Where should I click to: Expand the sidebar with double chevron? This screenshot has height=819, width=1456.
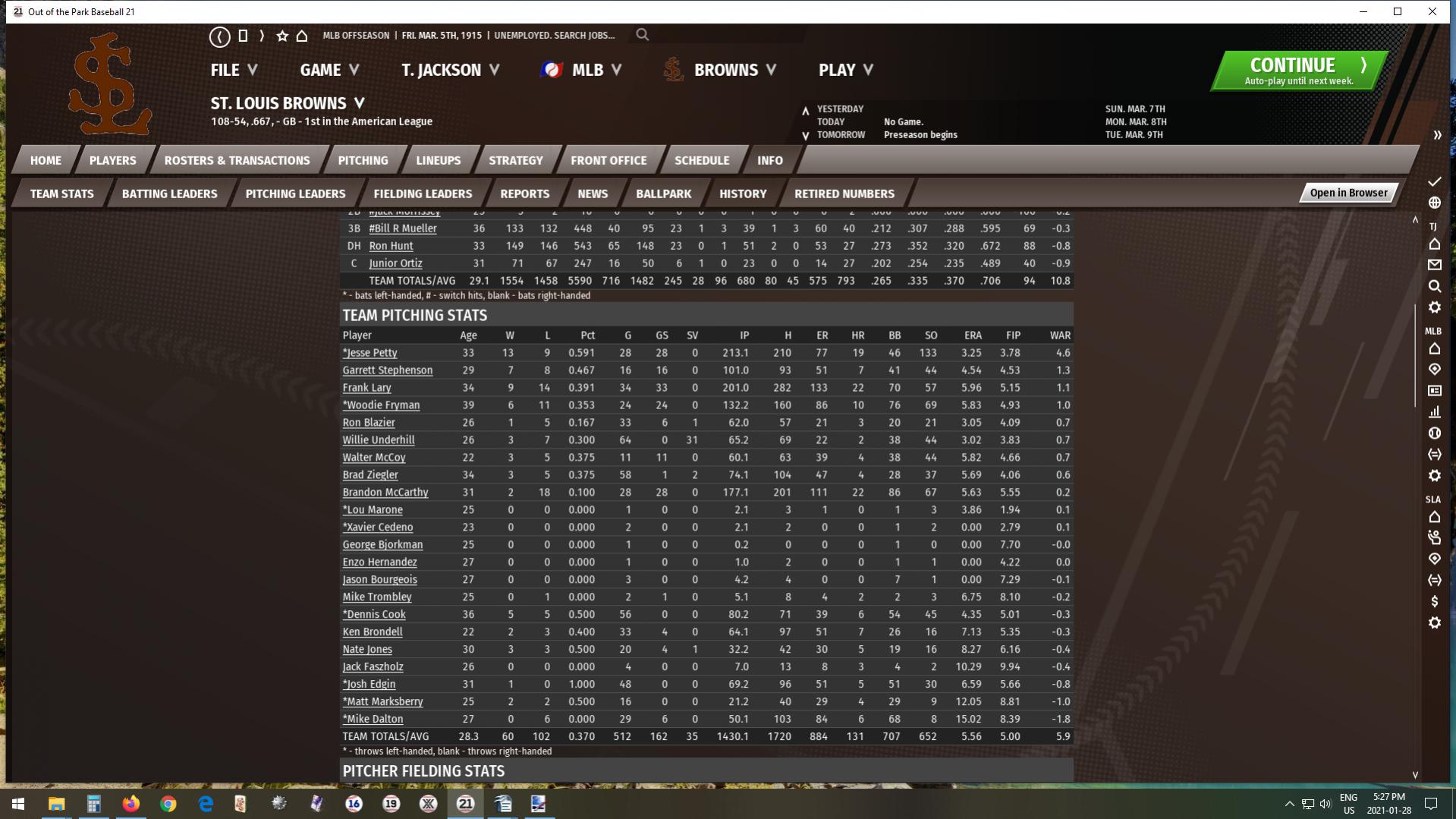point(1437,135)
